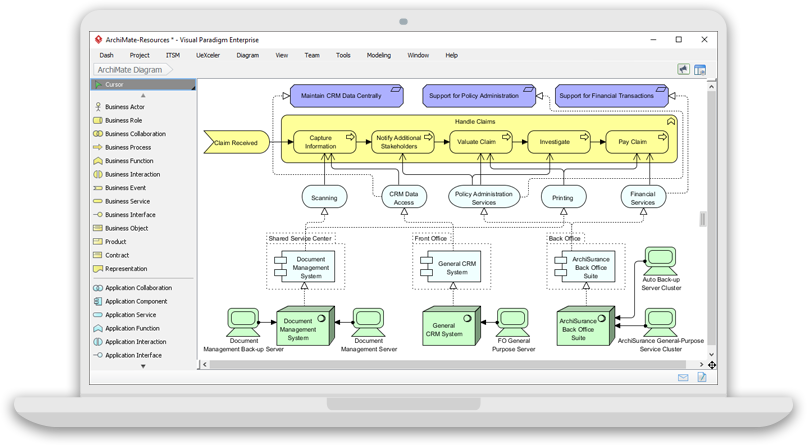Open the panel layout icon at top right
This screenshot has height=445, width=807.
pyautogui.click(x=700, y=69)
